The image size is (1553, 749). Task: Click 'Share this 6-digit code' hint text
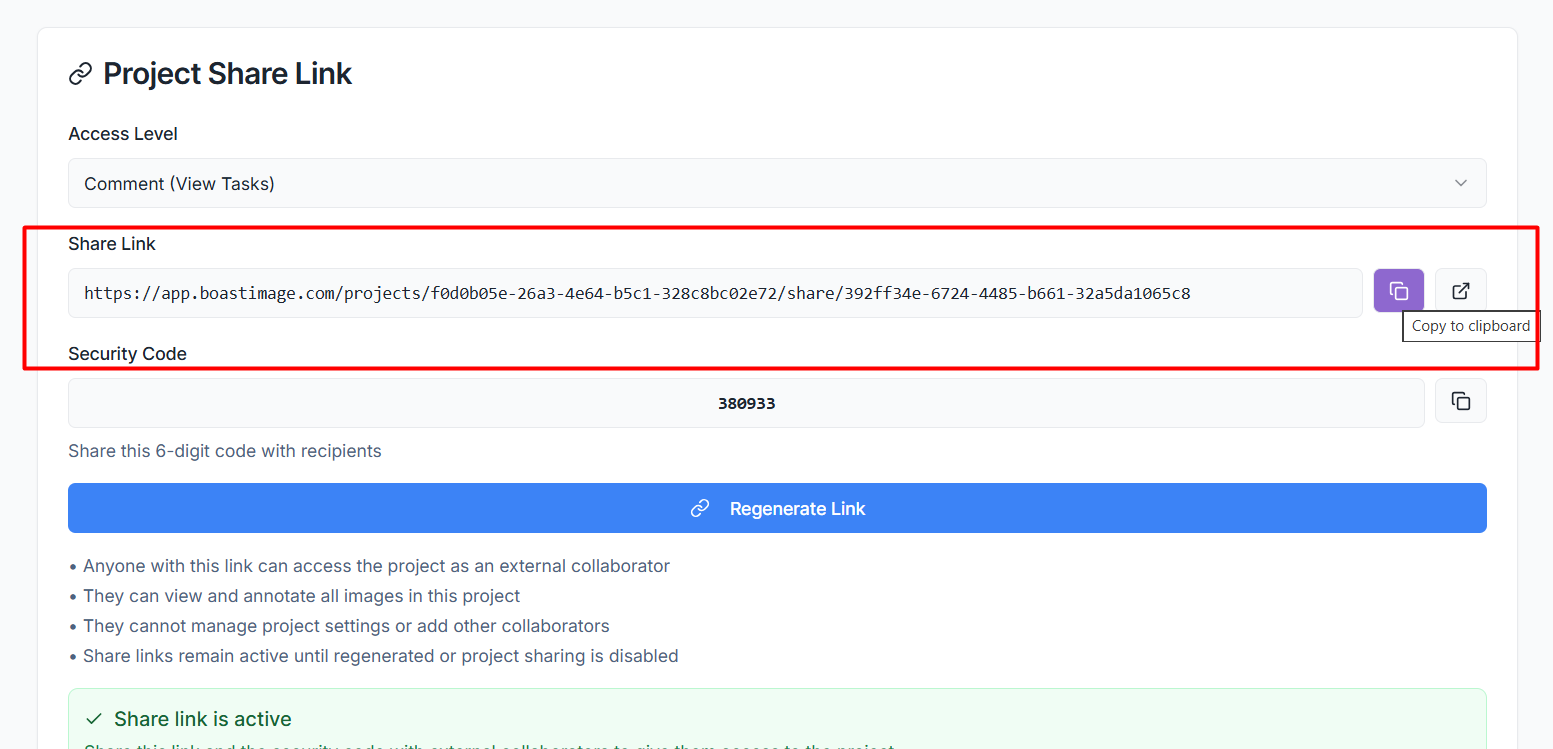[225, 451]
